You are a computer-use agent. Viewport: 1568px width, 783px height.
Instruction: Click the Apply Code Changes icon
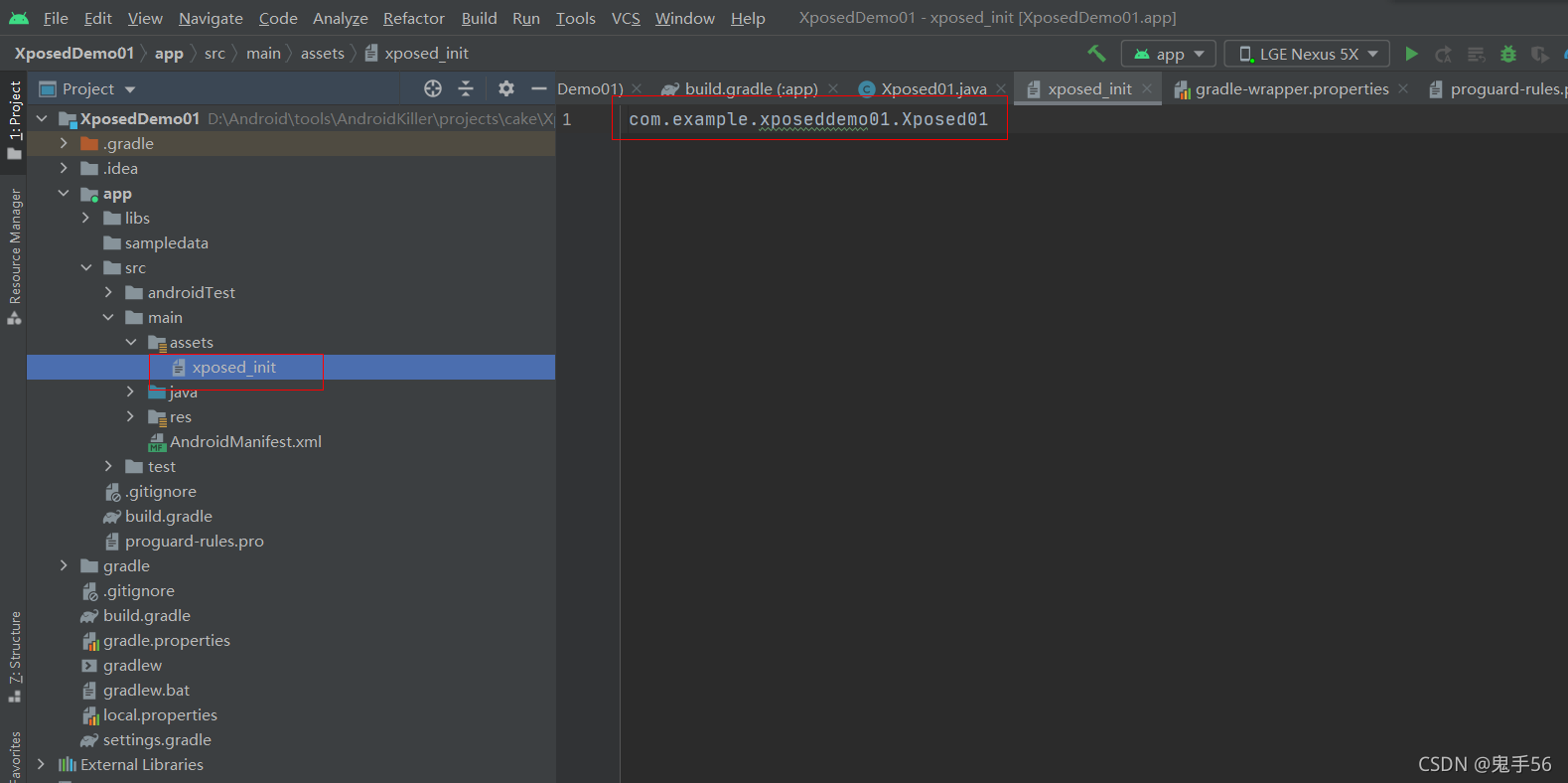coord(1476,54)
